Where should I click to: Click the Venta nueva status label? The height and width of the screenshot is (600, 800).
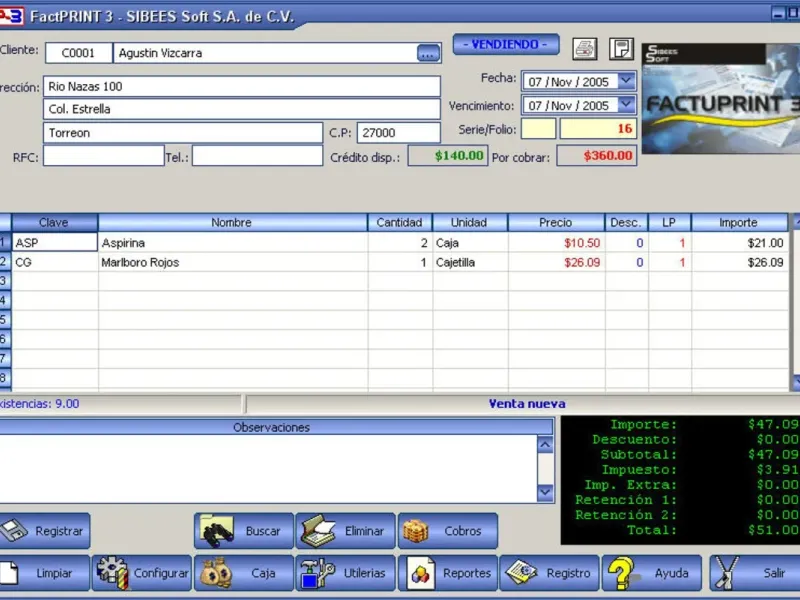527,404
